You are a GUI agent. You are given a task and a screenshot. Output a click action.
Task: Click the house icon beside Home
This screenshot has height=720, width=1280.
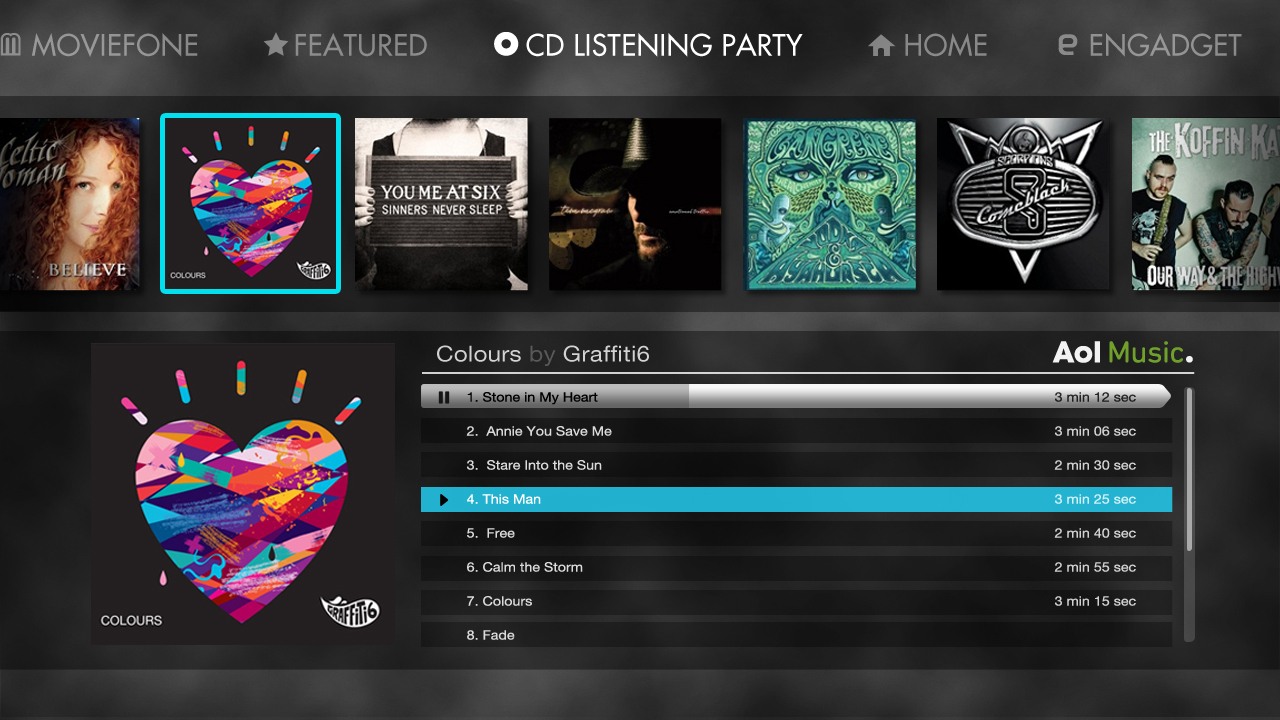(881, 46)
